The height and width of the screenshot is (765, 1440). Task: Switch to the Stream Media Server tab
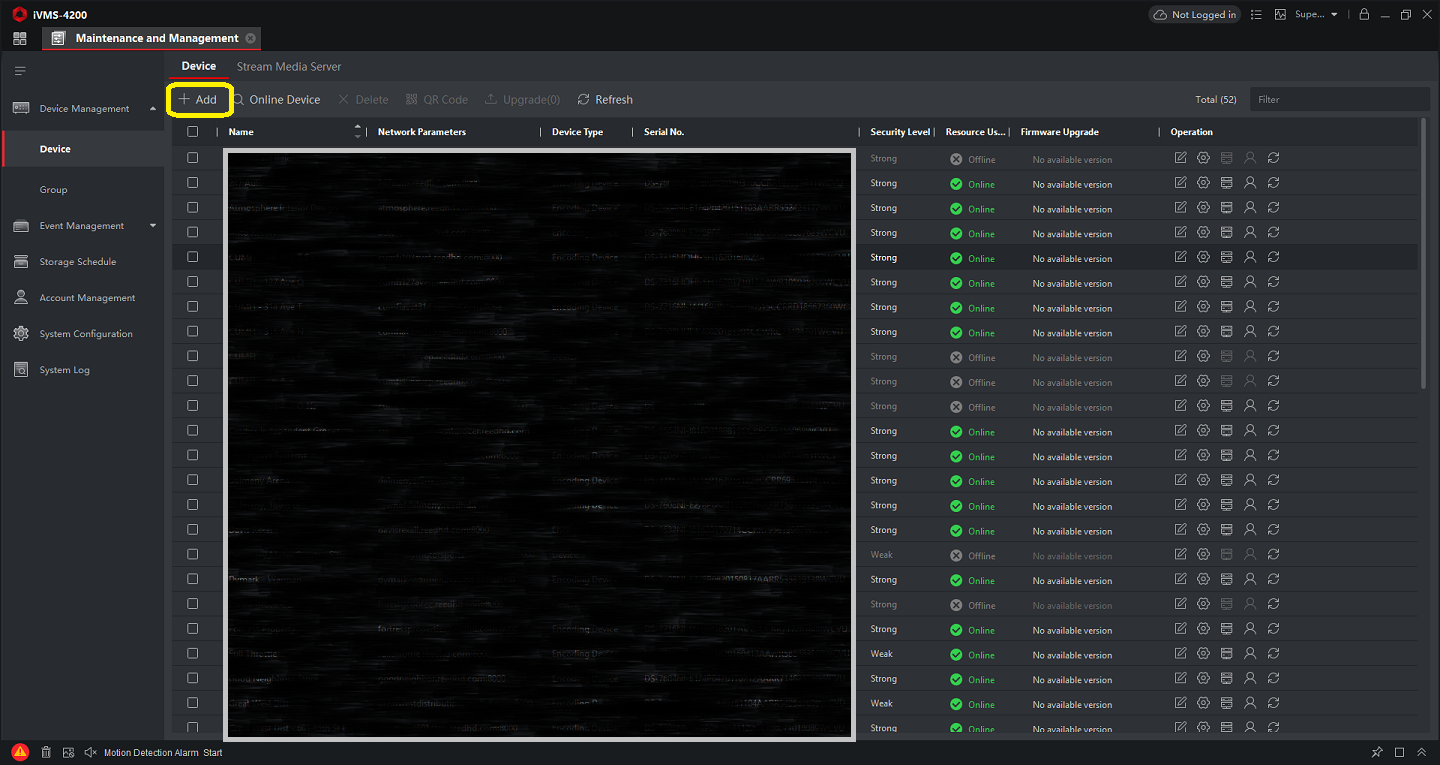(x=289, y=67)
